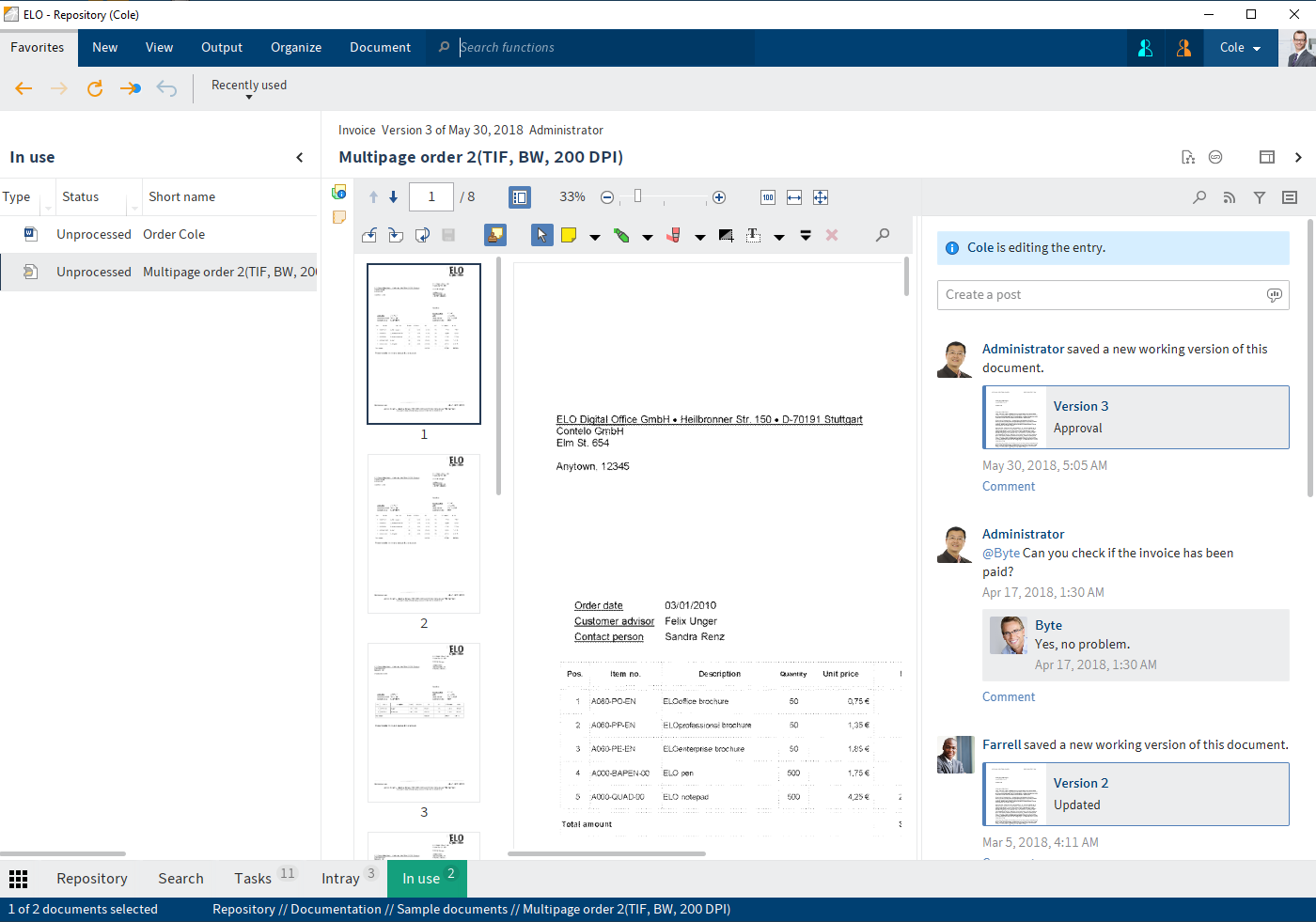The width and height of the screenshot is (1316, 922).
Task: Click the gray curved undo arrow icon
Action: (166, 88)
